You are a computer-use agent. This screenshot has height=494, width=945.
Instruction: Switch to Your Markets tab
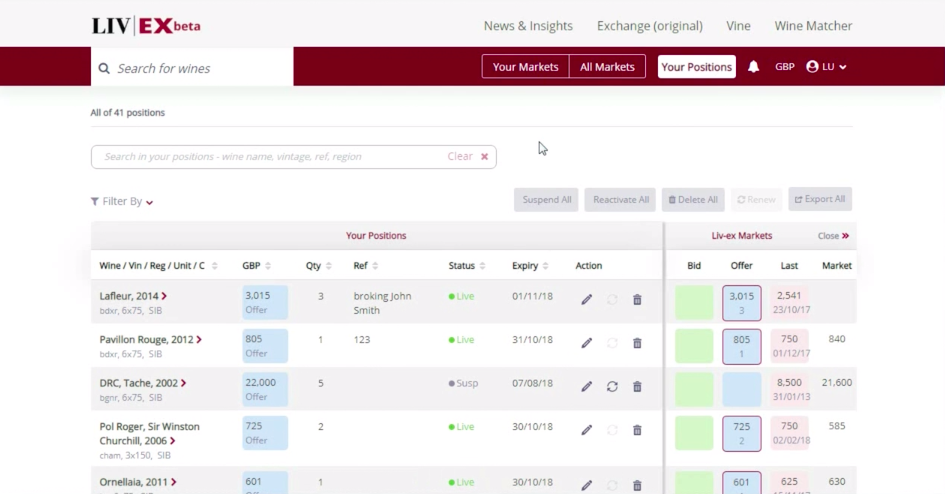point(526,67)
